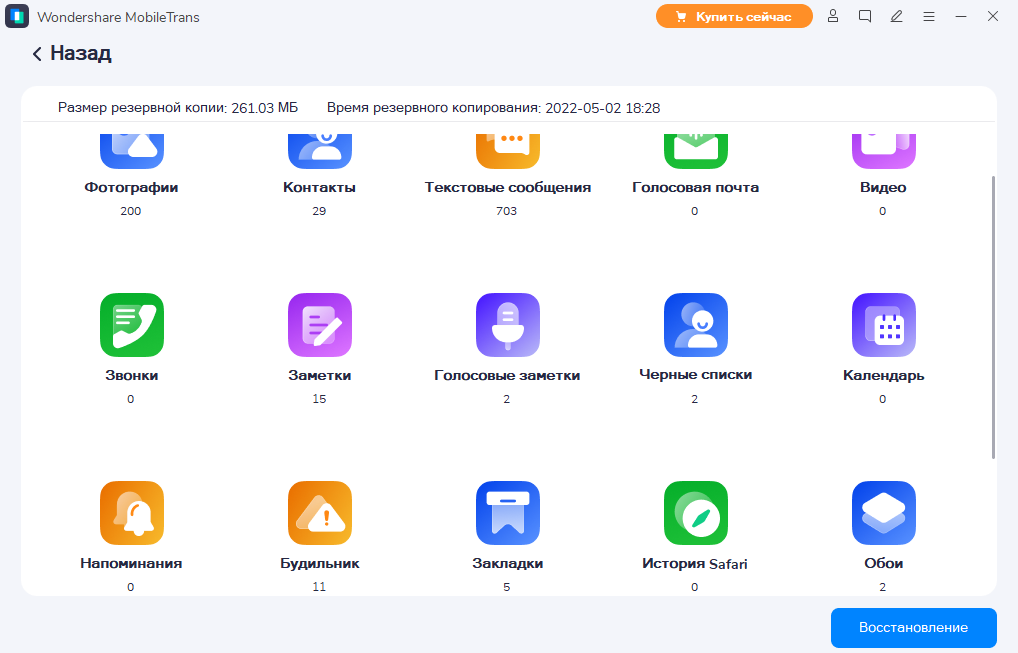Screen dimensions: 1018x653
Task: Open the Обои wallpaper icon
Action: click(884, 513)
